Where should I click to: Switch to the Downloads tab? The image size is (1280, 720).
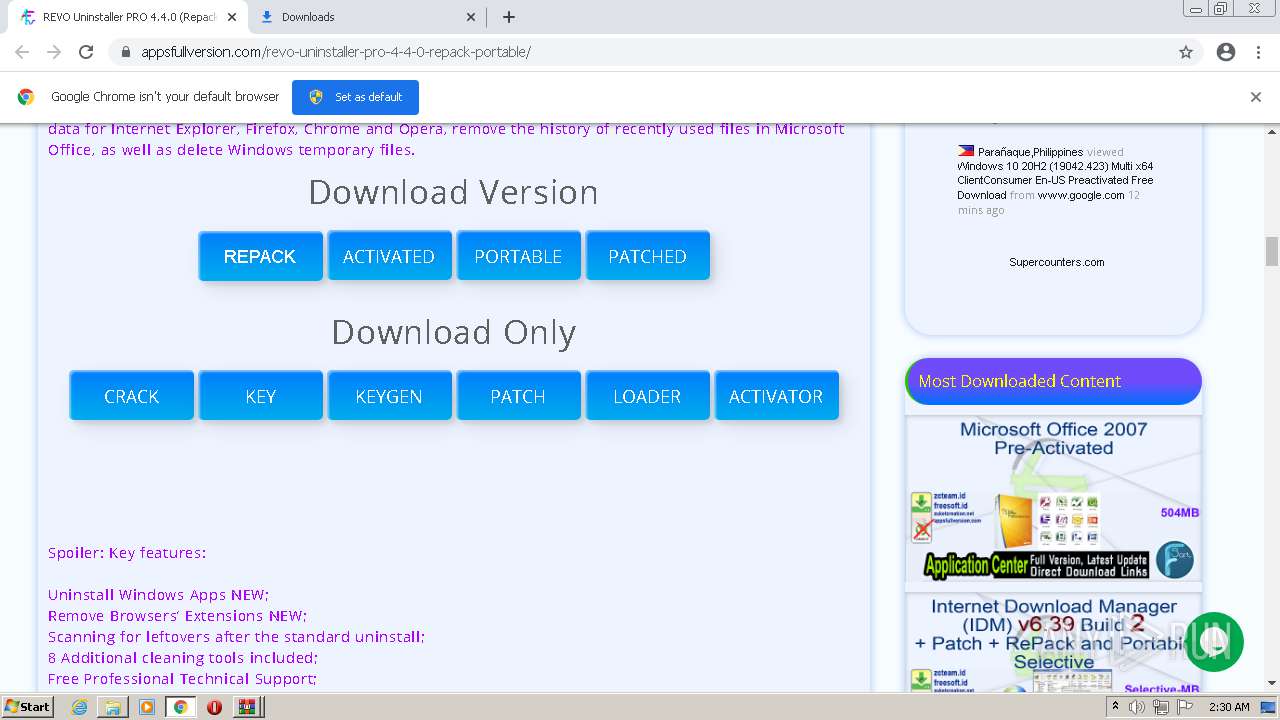(x=367, y=17)
